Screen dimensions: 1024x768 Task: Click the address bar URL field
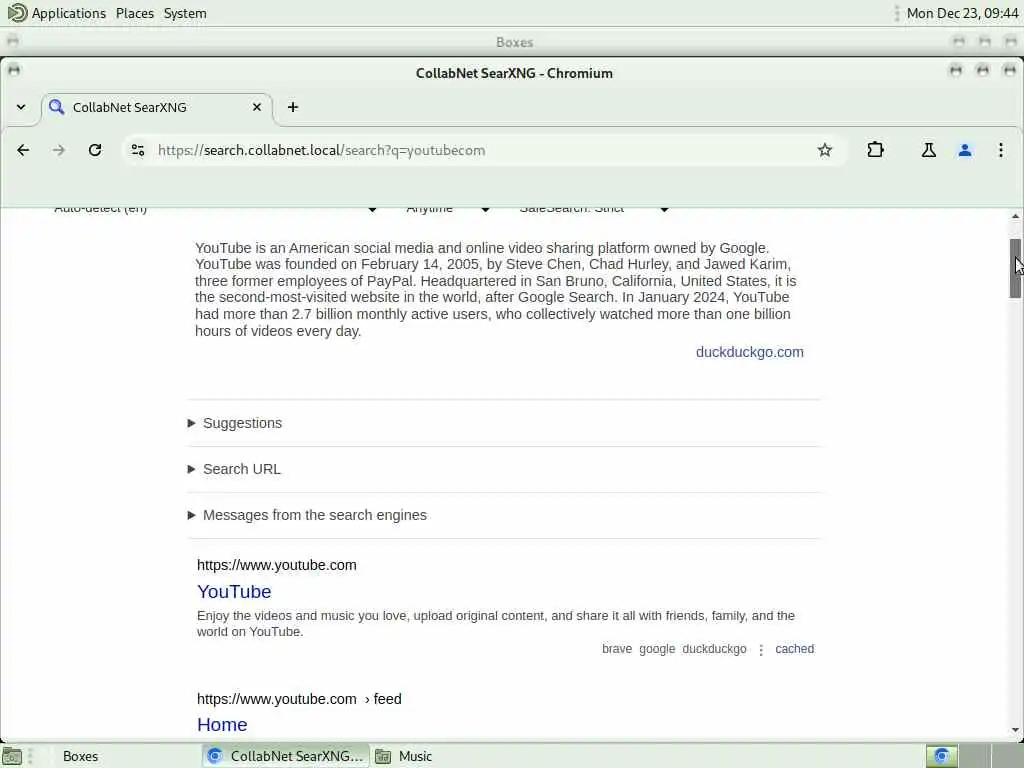pos(483,150)
